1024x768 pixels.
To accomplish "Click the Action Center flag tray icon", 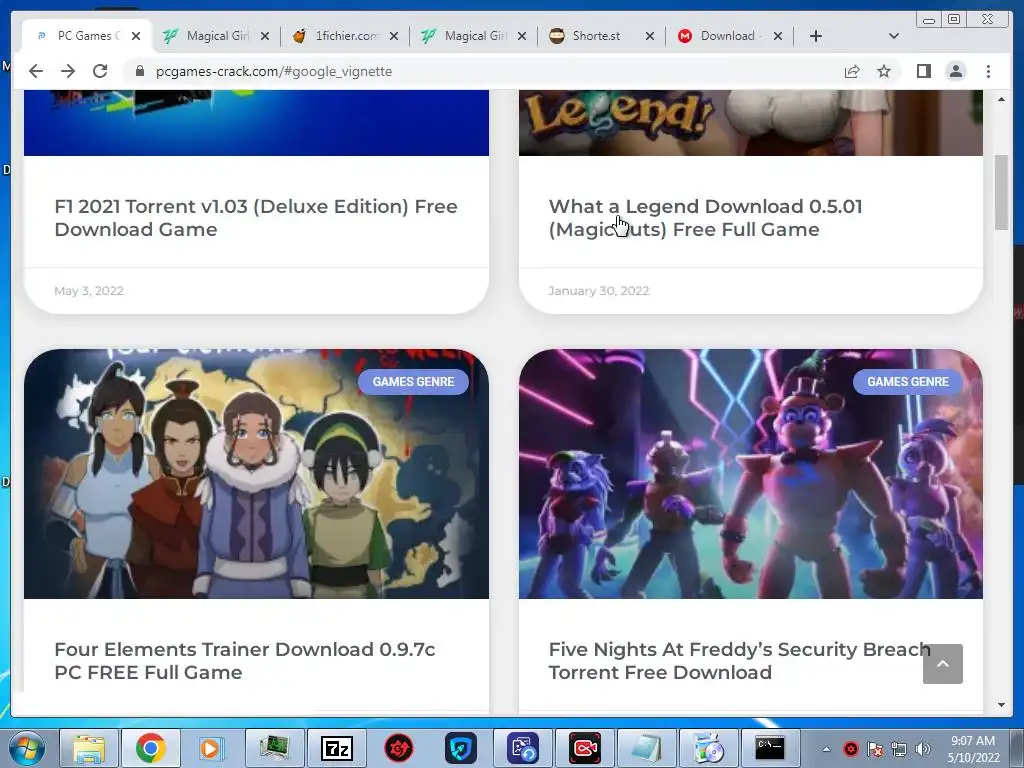I will click(874, 749).
